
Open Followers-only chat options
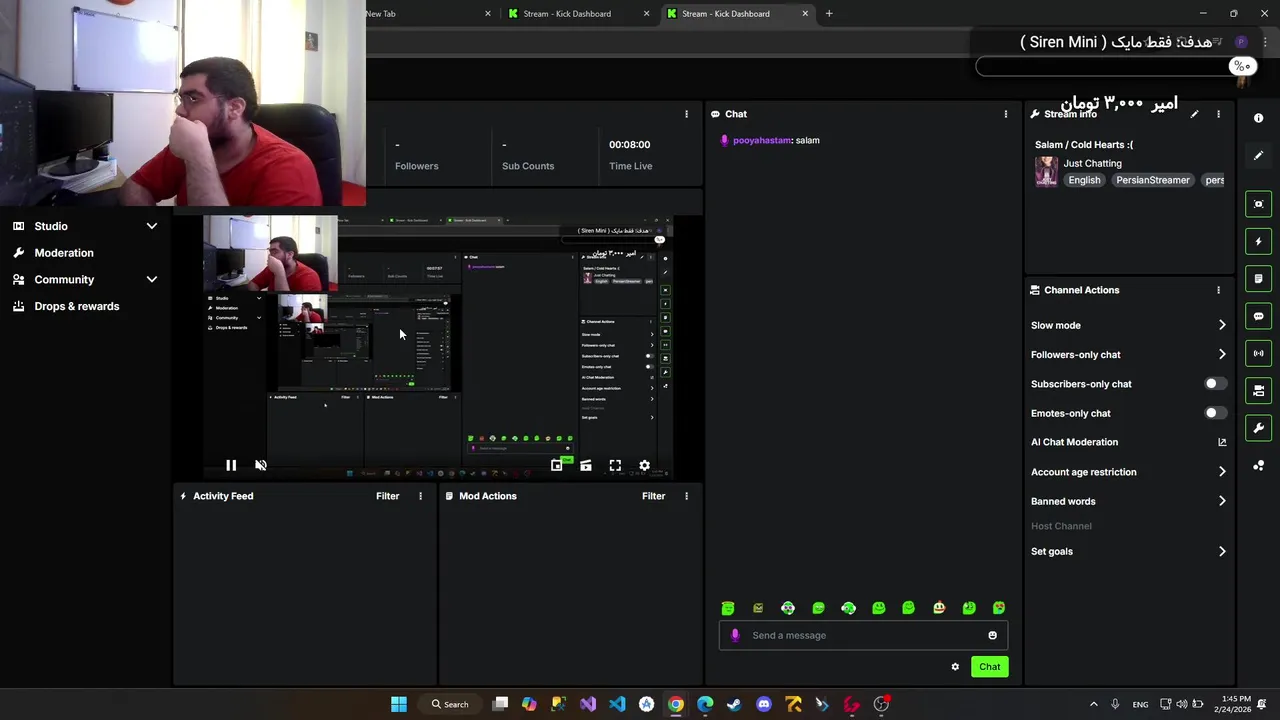(x=1128, y=355)
